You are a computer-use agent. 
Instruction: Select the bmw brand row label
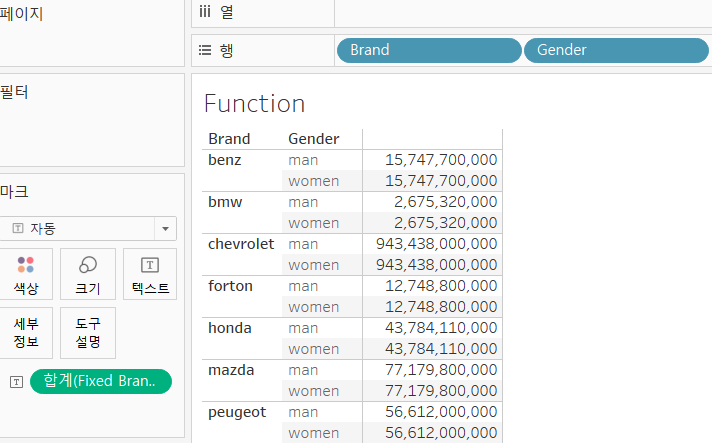pos(225,202)
